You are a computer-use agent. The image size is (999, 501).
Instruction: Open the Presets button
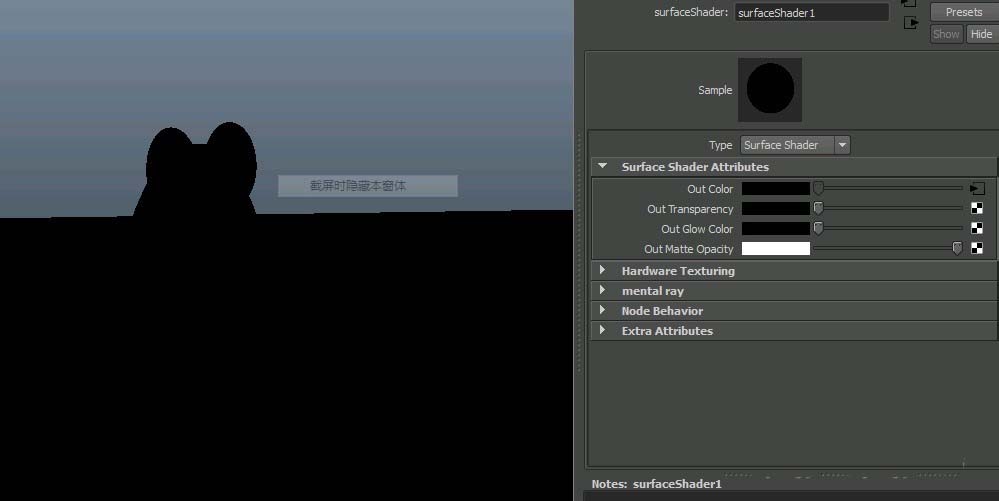[963, 12]
